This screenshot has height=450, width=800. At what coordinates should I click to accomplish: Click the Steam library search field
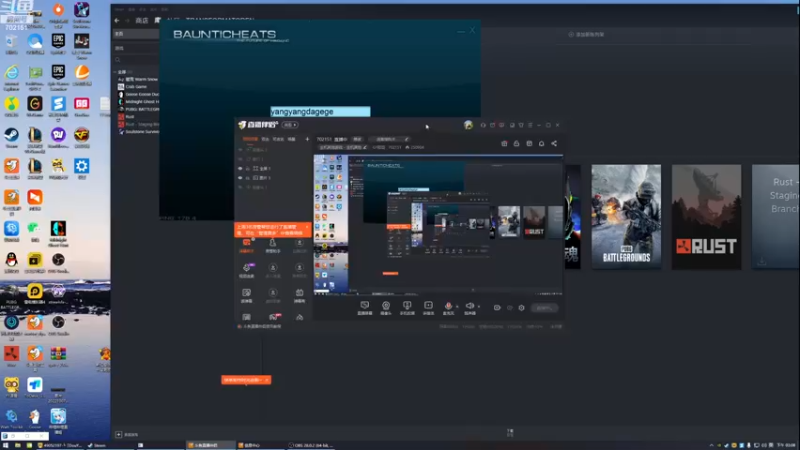click(136, 60)
